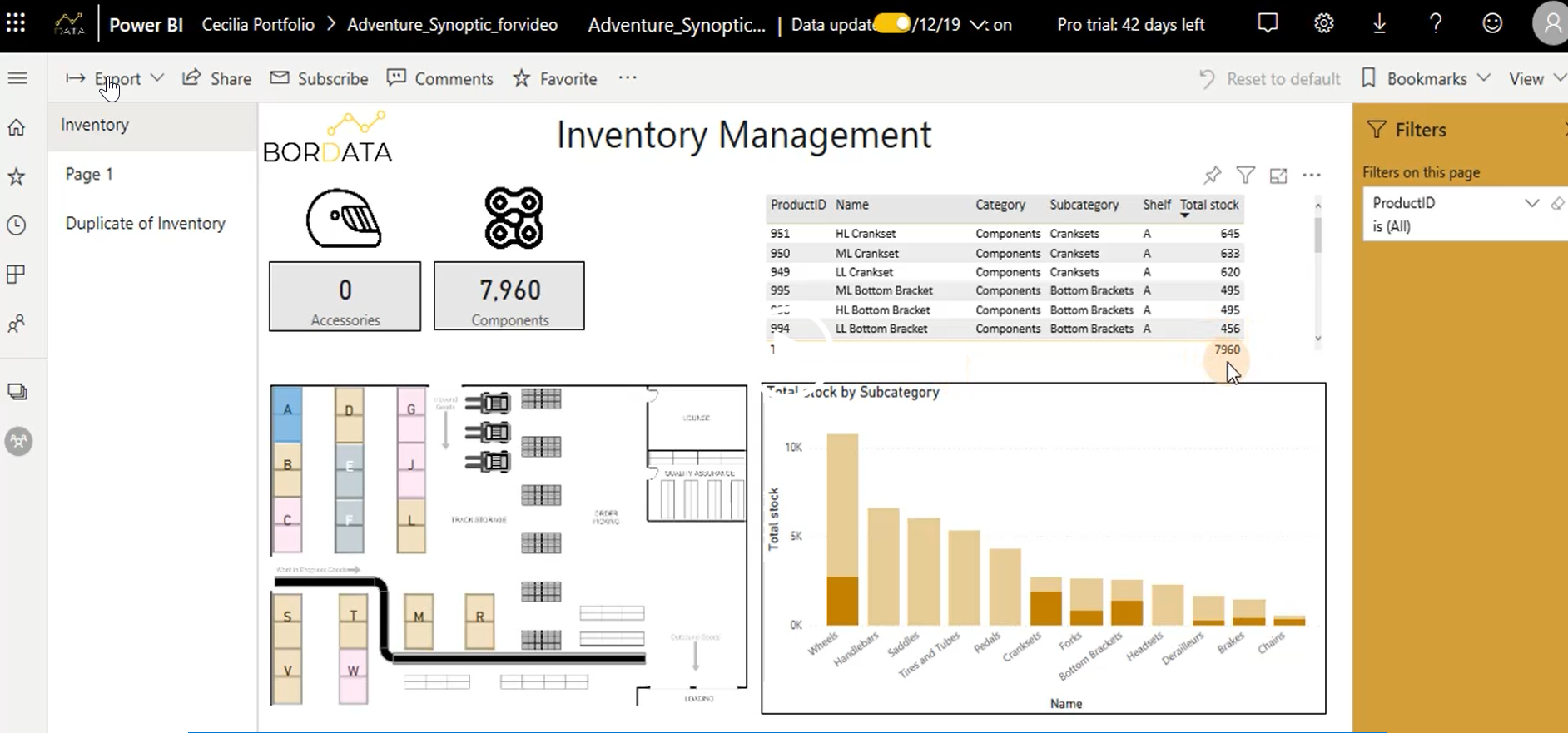Click the download arrow icon
1568x733 pixels.
(1379, 23)
